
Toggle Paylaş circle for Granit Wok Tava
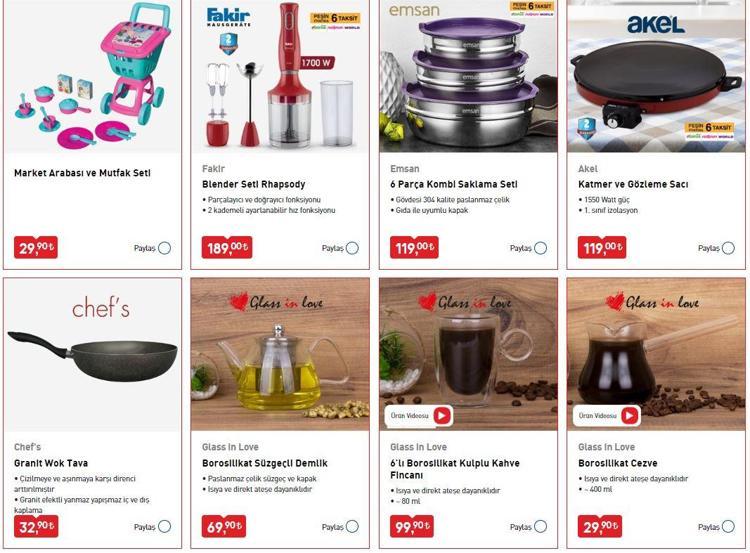tap(165, 526)
